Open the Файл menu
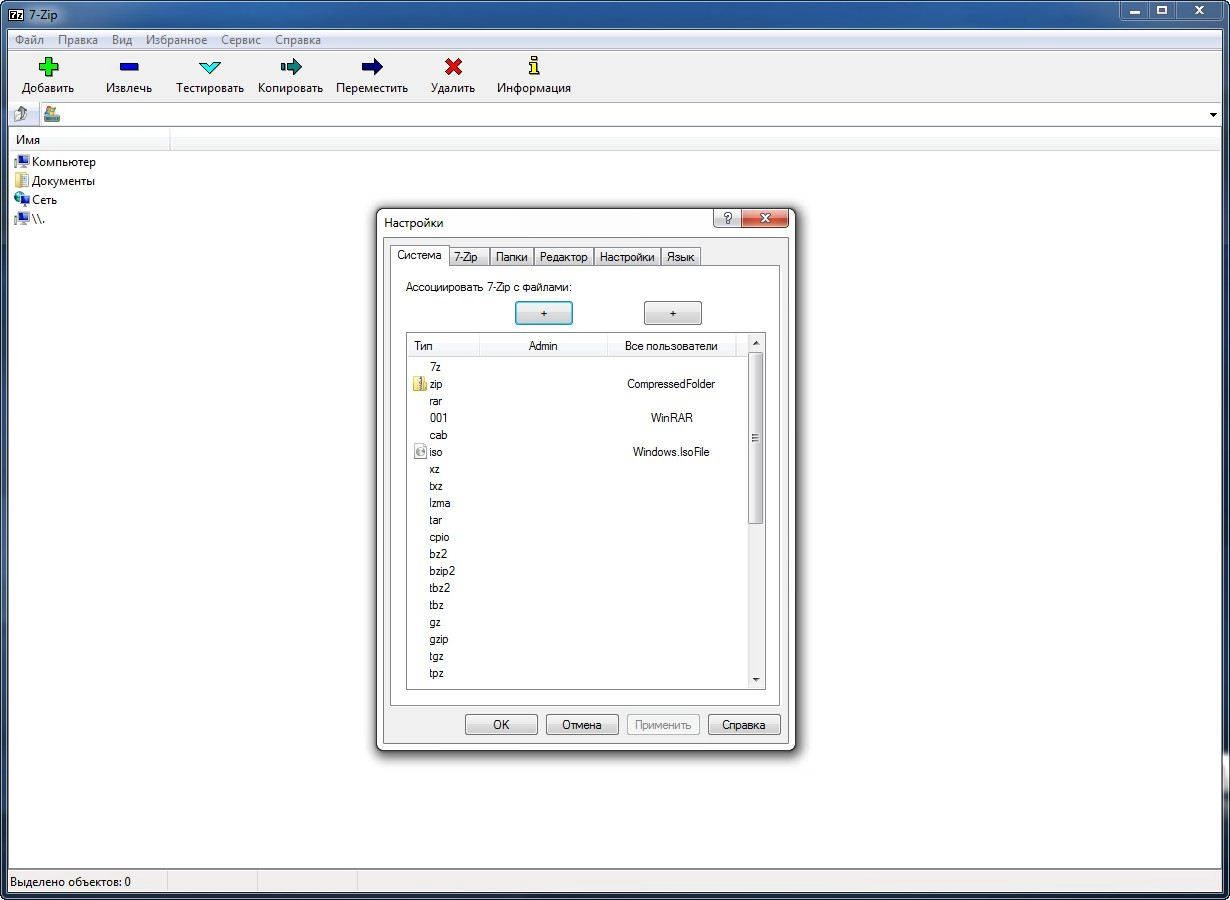The width and height of the screenshot is (1230, 900). [29, 40]
